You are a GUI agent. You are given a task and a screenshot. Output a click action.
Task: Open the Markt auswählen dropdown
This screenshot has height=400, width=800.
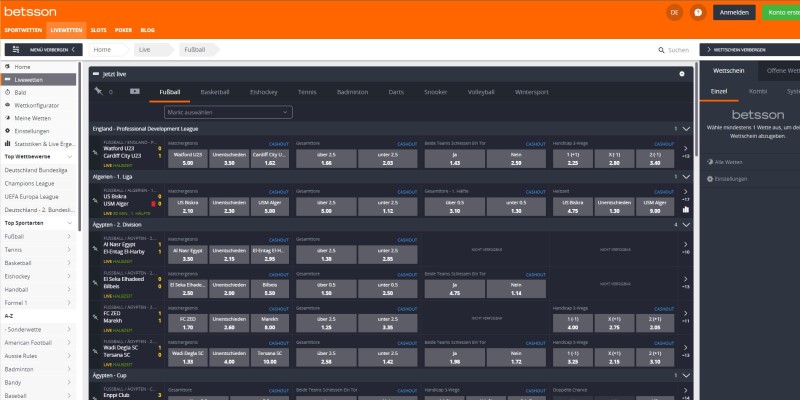(228, 112)
